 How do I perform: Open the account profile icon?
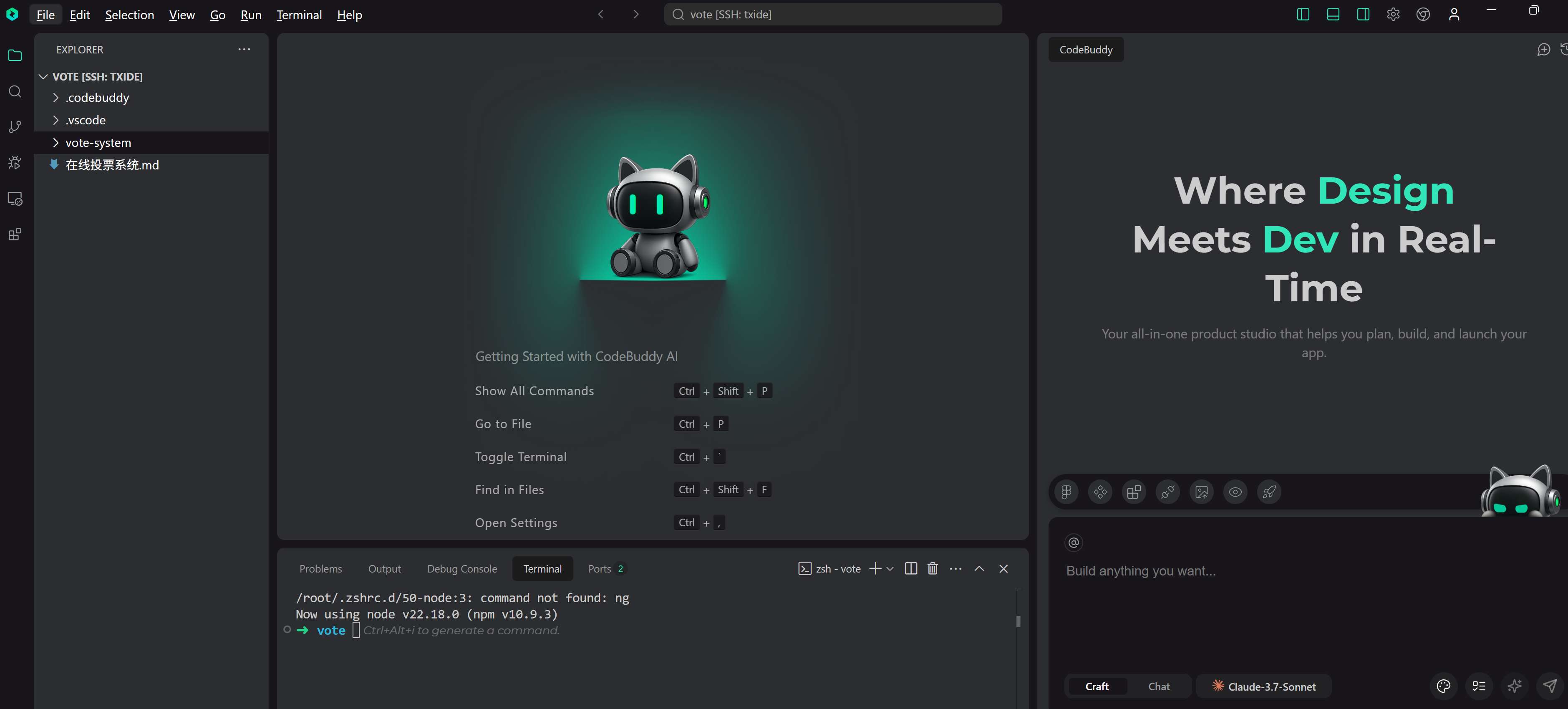tap(1454, 14)
